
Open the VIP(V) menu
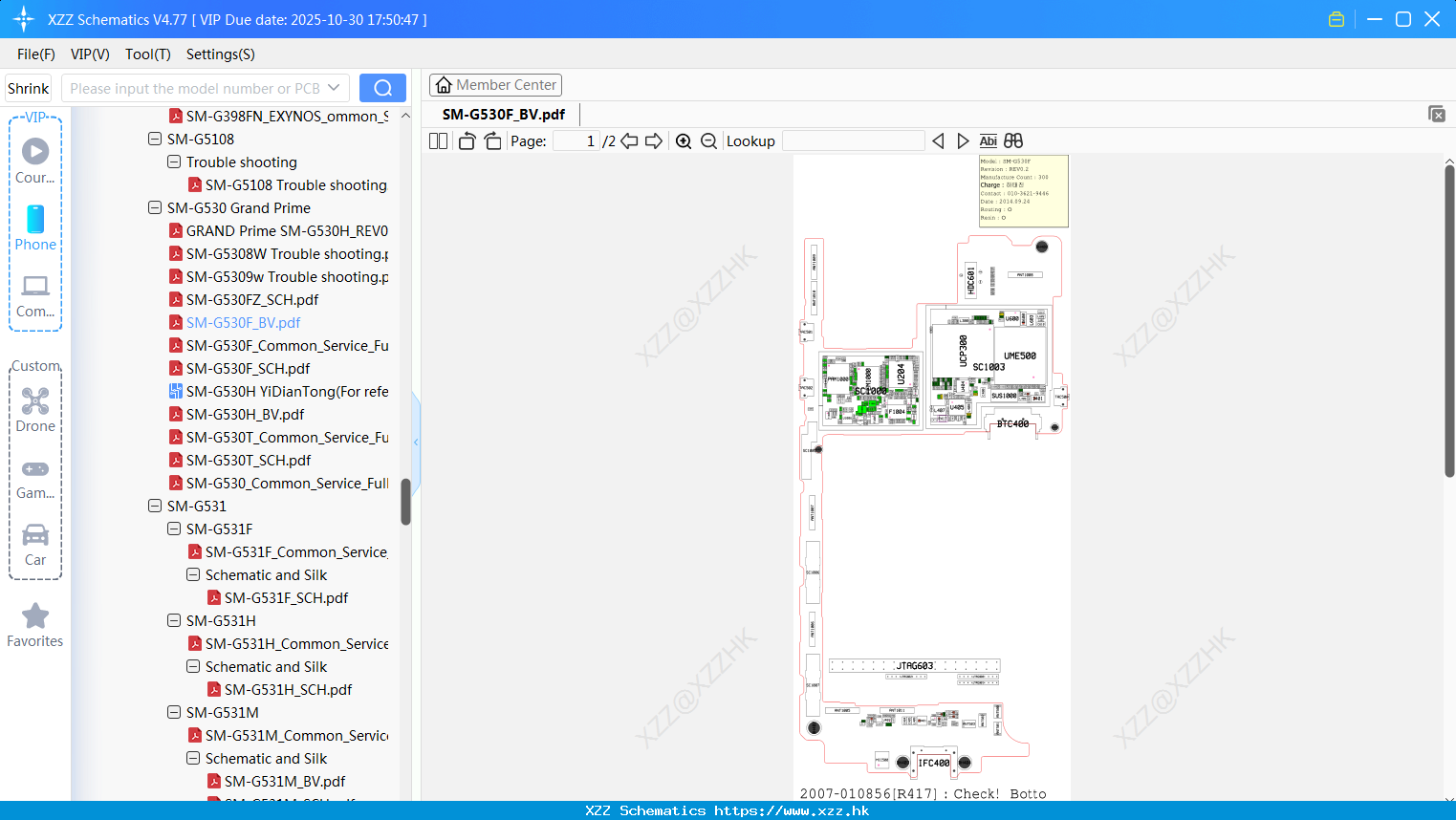(90, 54)
